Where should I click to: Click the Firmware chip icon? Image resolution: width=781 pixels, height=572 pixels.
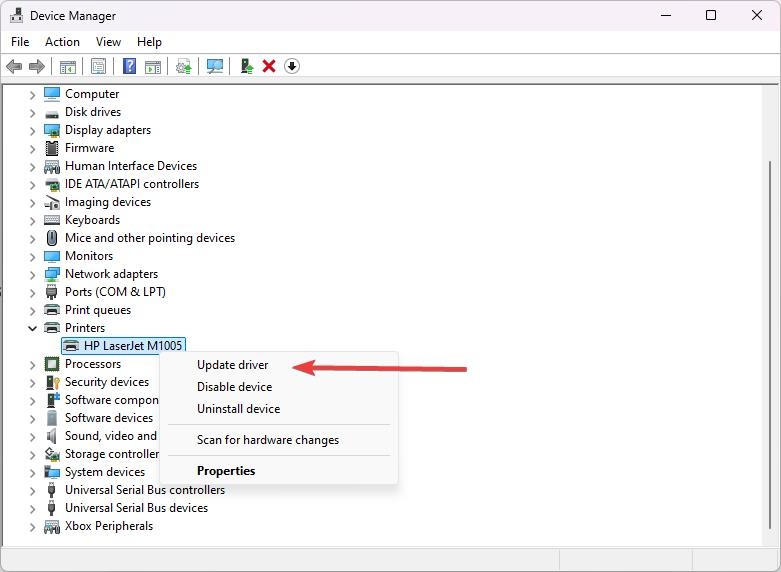click(52, 148)
